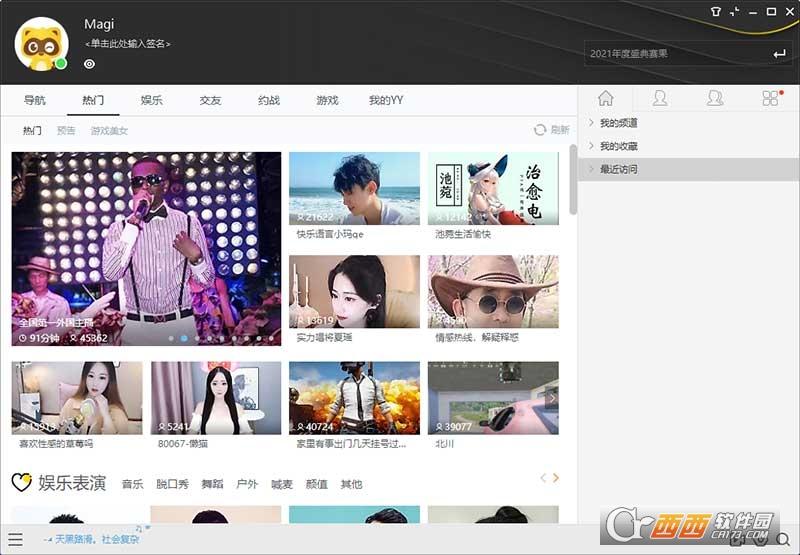
Task: Expand 最近访问 list
Action: pos(688,169)
